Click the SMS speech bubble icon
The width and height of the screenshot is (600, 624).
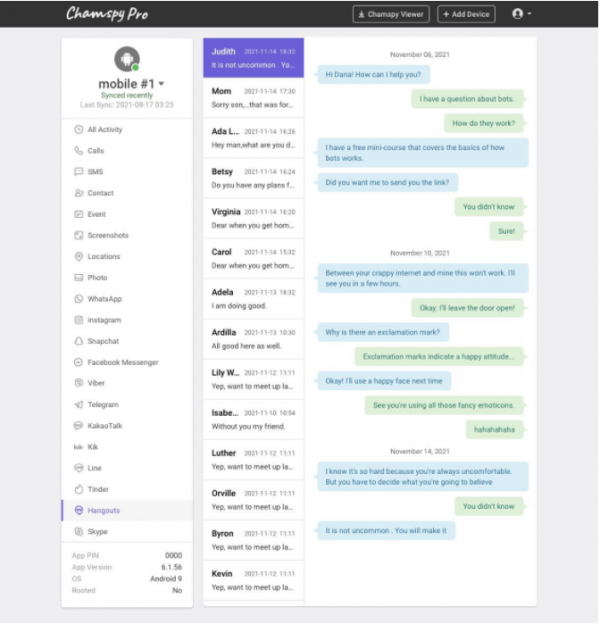click(x=79, y=172)
